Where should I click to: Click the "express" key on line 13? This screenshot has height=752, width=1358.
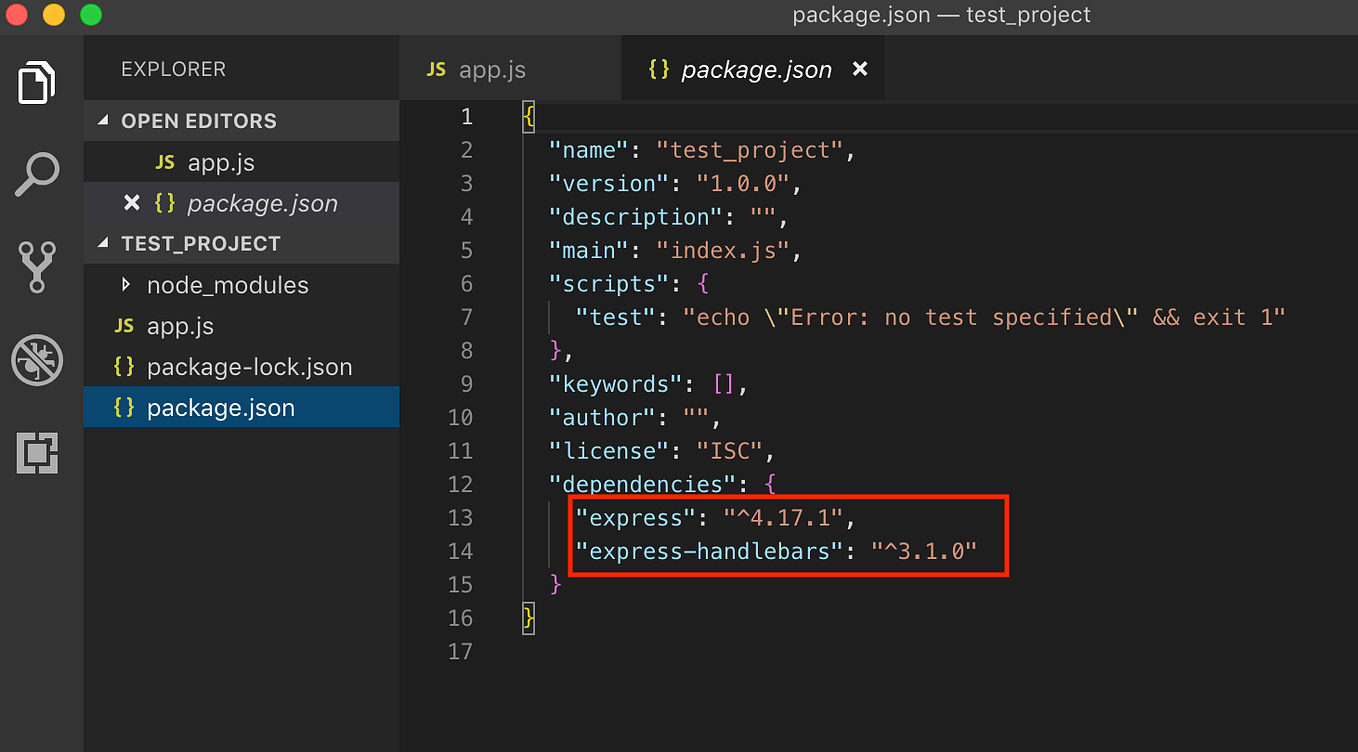636,518
